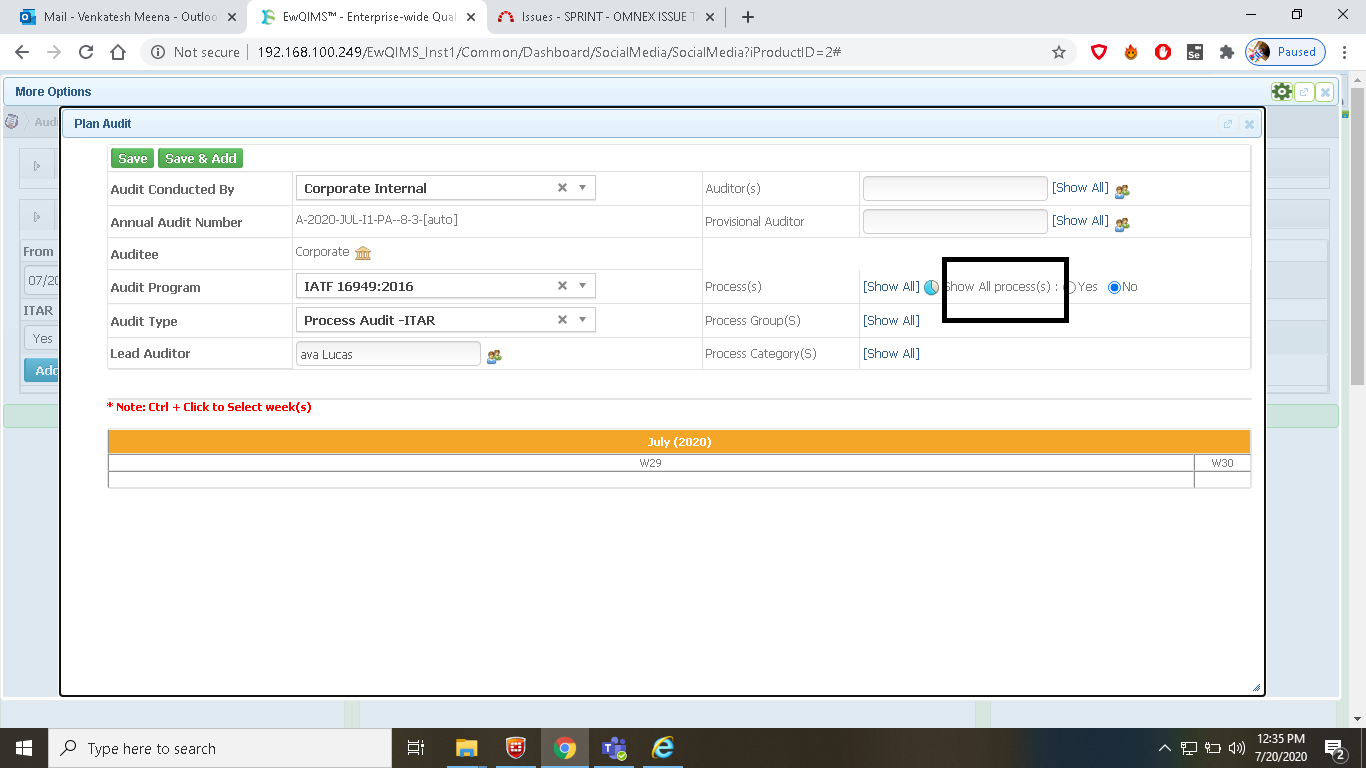Click the More Options panel header
This screenshot has height=768, width=1366.
(670, 92)
